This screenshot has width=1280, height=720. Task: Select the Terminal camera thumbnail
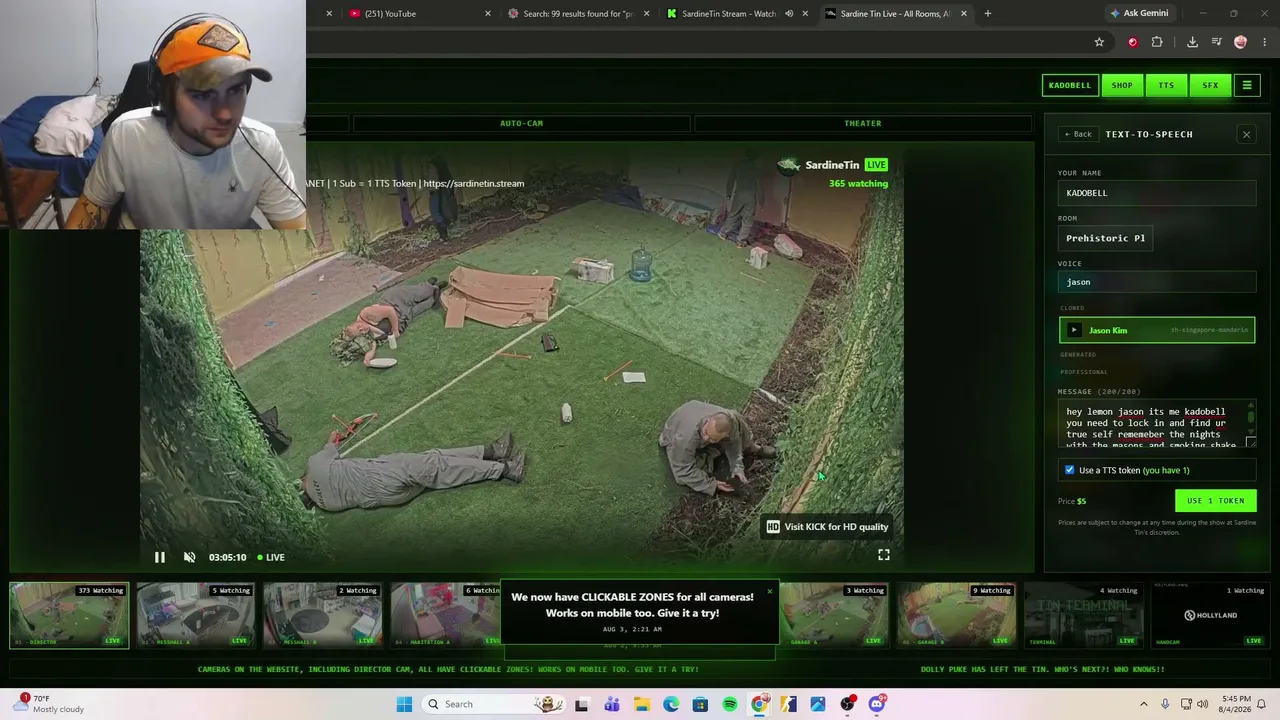coord(1083,615)
